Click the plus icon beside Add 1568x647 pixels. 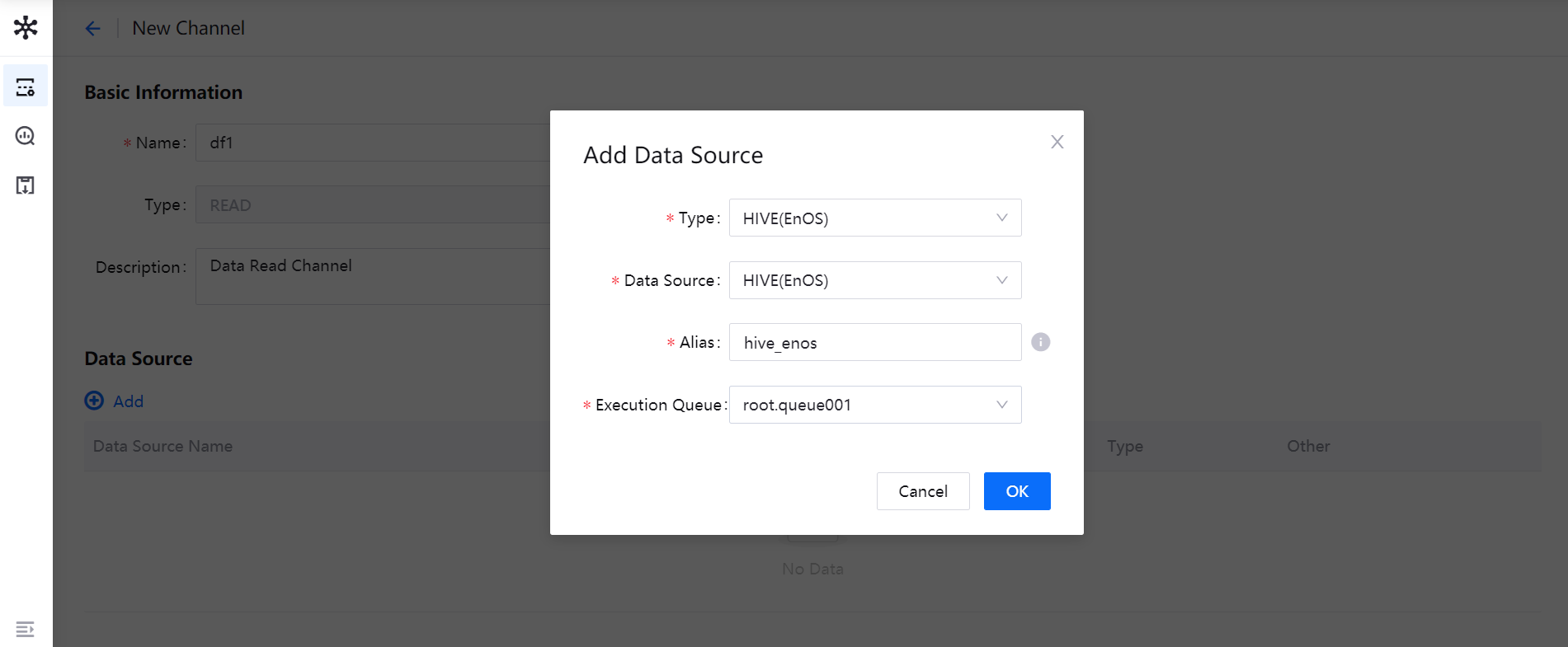(x=95, y=401)
